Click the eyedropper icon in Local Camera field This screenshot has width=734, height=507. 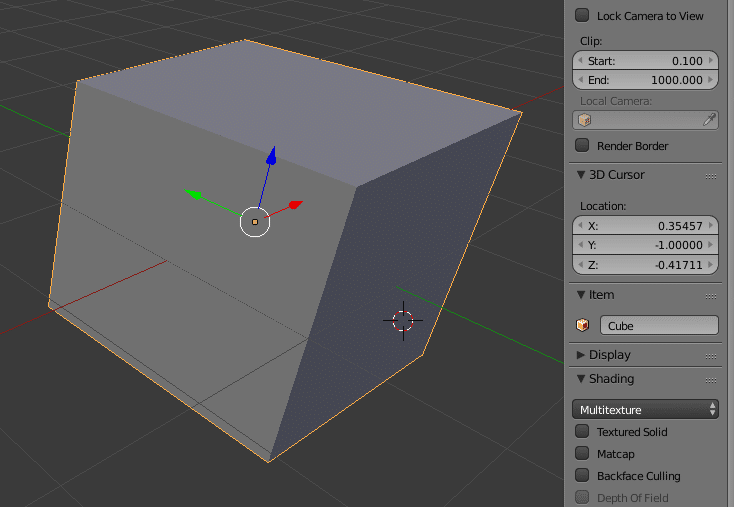coord(708,120)
